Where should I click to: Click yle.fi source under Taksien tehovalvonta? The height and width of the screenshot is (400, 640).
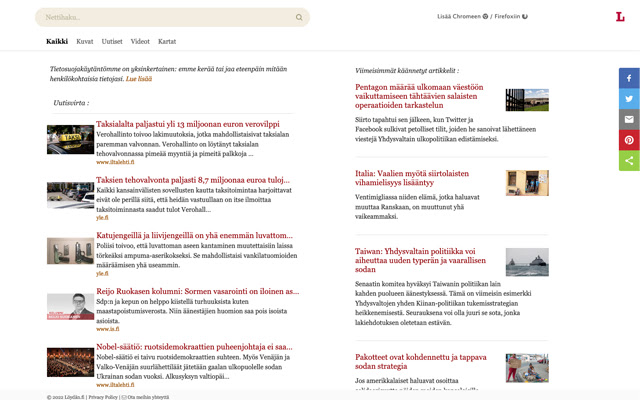tap(102, 218)
